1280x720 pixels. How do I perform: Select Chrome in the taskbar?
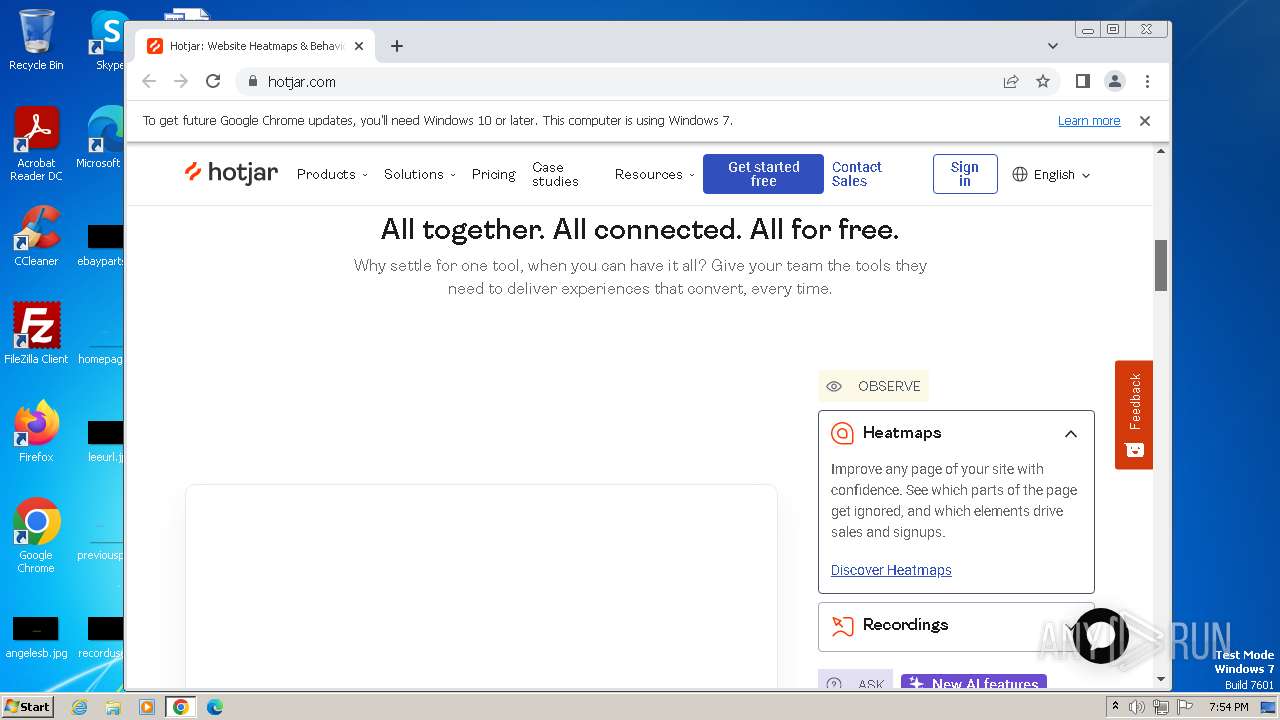coord(181,707)
